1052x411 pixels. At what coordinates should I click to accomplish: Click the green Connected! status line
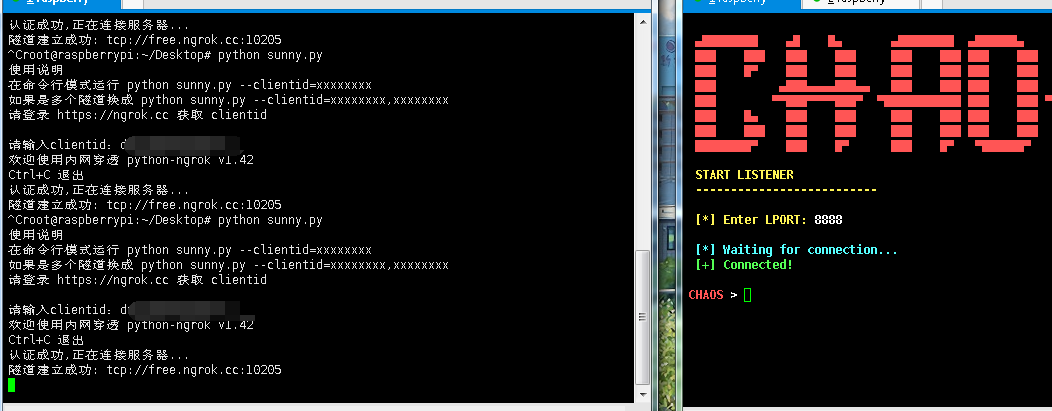[744, 264]
